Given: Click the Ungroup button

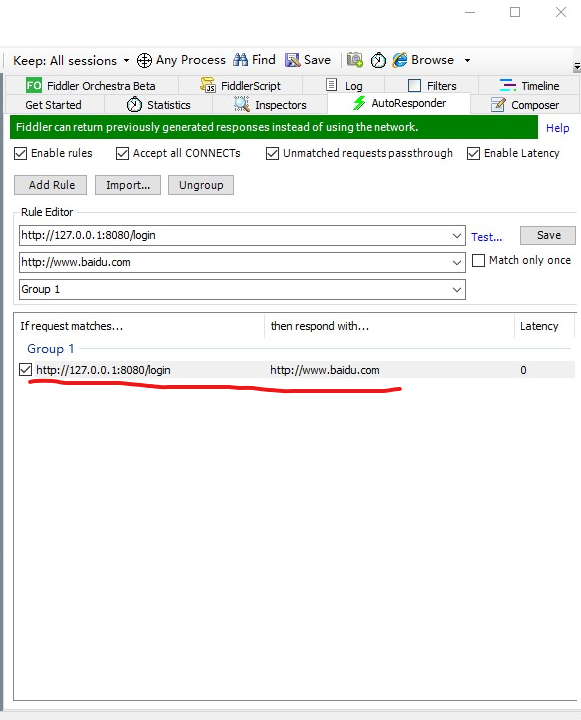Looking at the screenshot, I should (201, 185).
